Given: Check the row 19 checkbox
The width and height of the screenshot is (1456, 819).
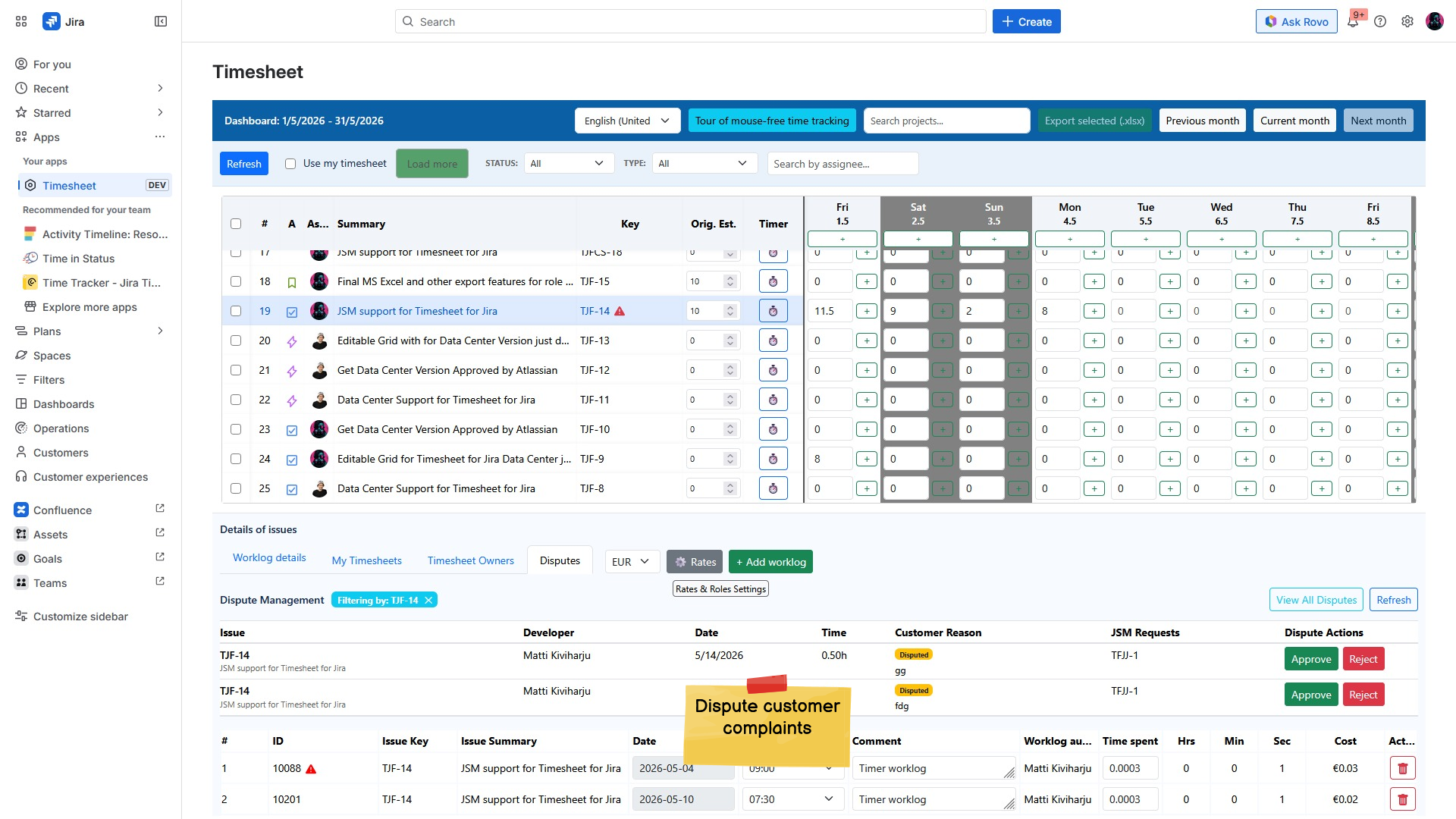Looking at the screenshot, I should point(236,311).
